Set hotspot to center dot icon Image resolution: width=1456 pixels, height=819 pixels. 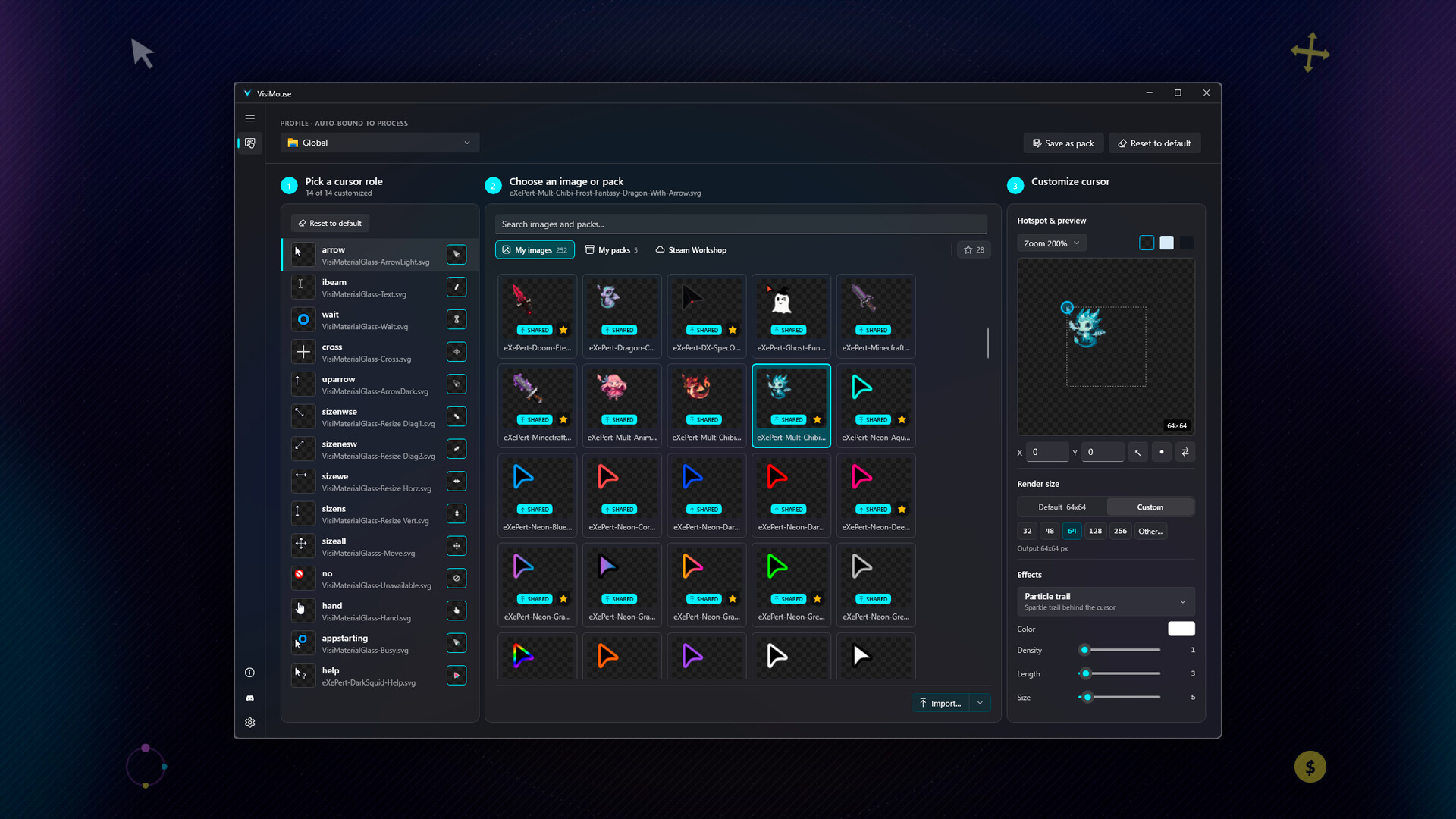coord(1162,452)
